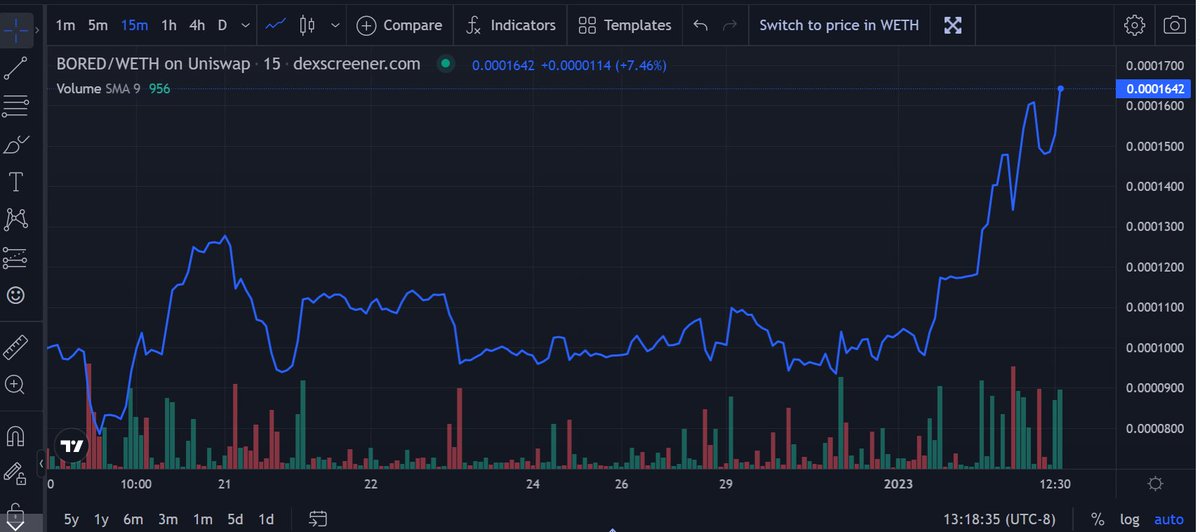The height and width of the screenshot is (532, 1200).
Task: Set date range to 1d
Action: tap(266, 519)
